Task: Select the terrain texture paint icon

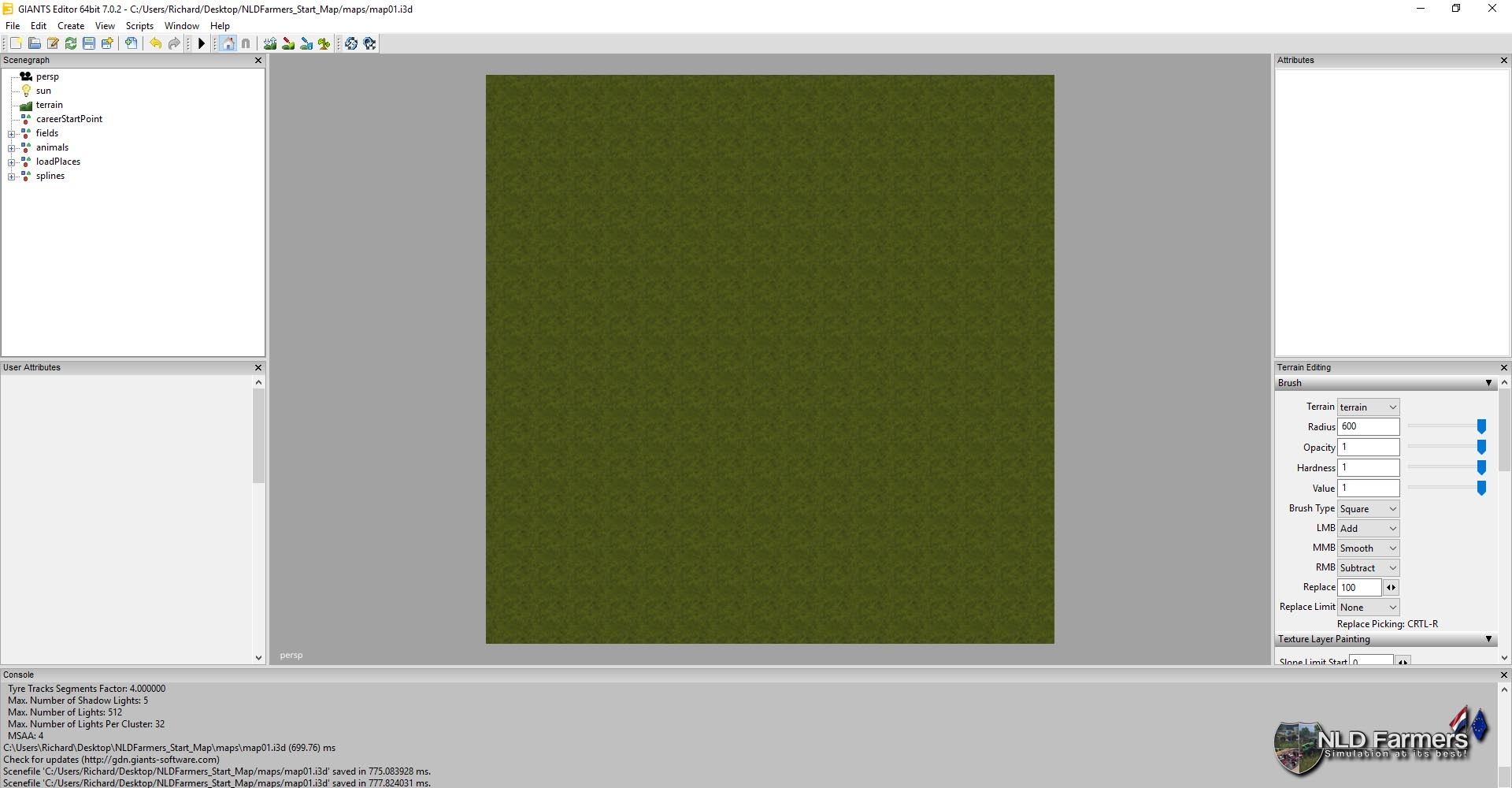Action: pos(288,44)
